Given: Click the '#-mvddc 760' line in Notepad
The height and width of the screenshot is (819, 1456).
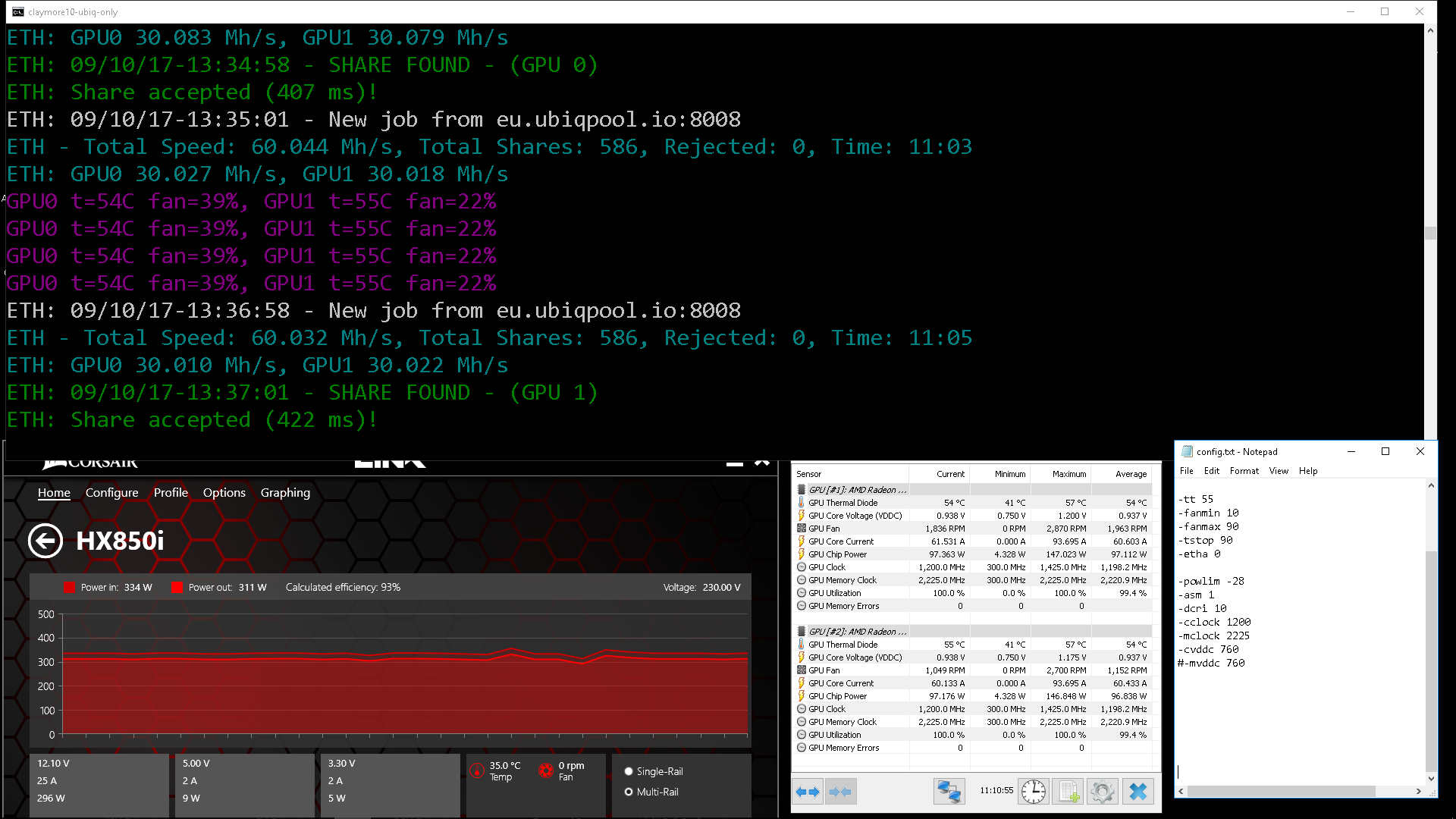Looking at the screenshot, I should (1211, 664).
